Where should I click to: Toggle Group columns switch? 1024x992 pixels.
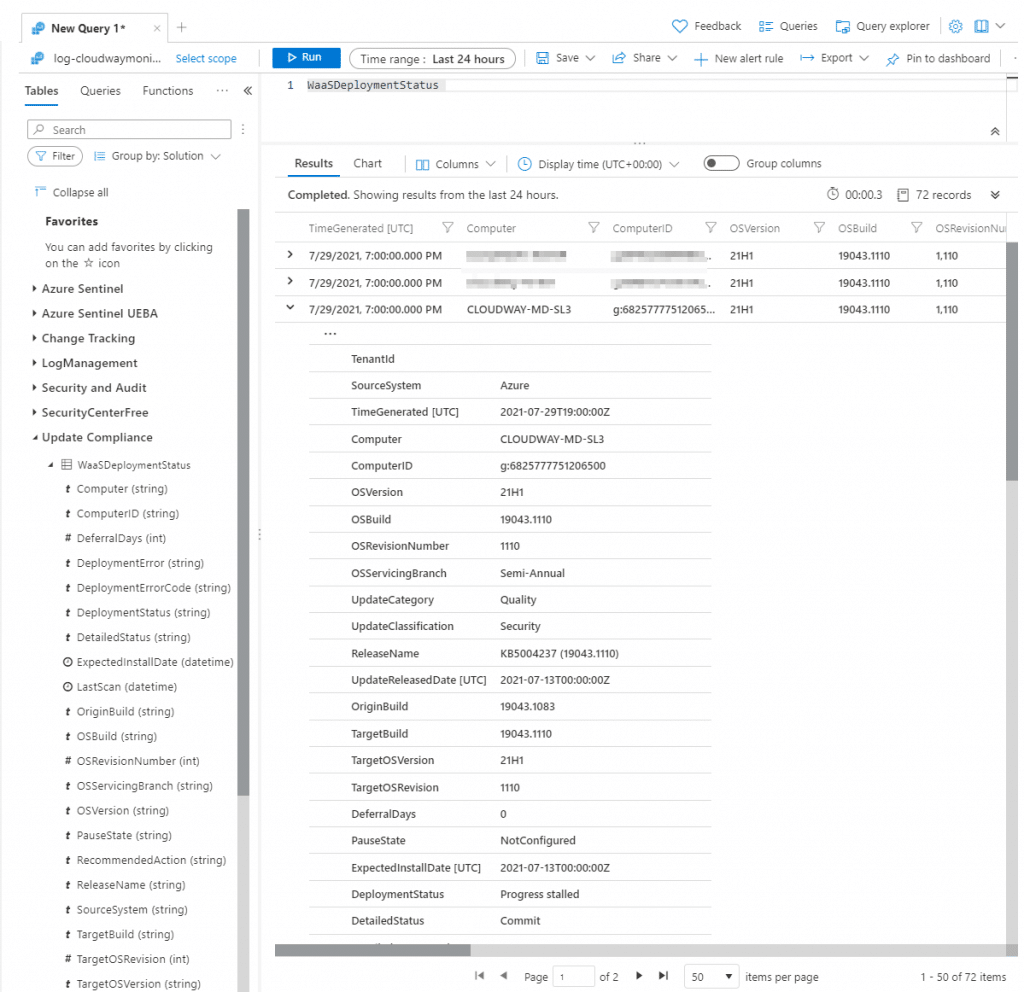pos(720,163)
